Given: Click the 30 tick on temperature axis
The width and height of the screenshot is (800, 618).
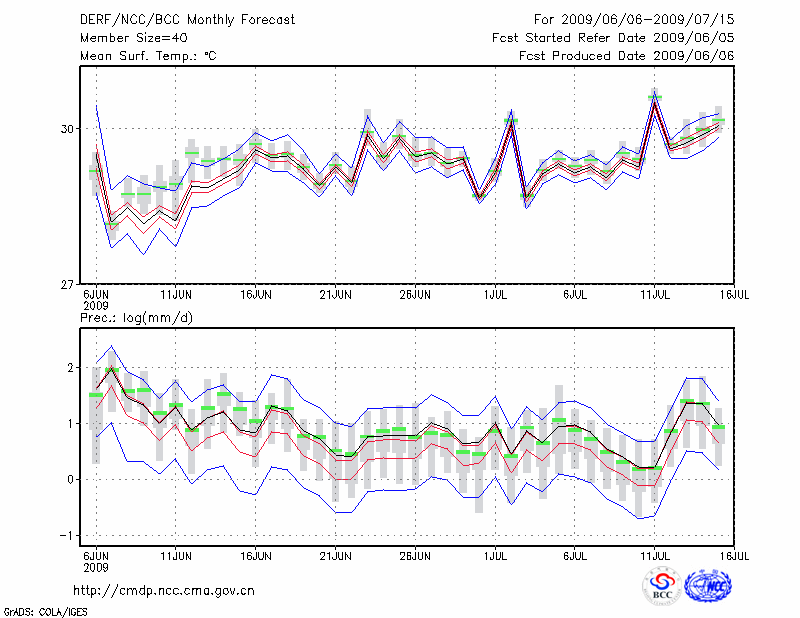Looking at the screenshot, I should 68,129.
